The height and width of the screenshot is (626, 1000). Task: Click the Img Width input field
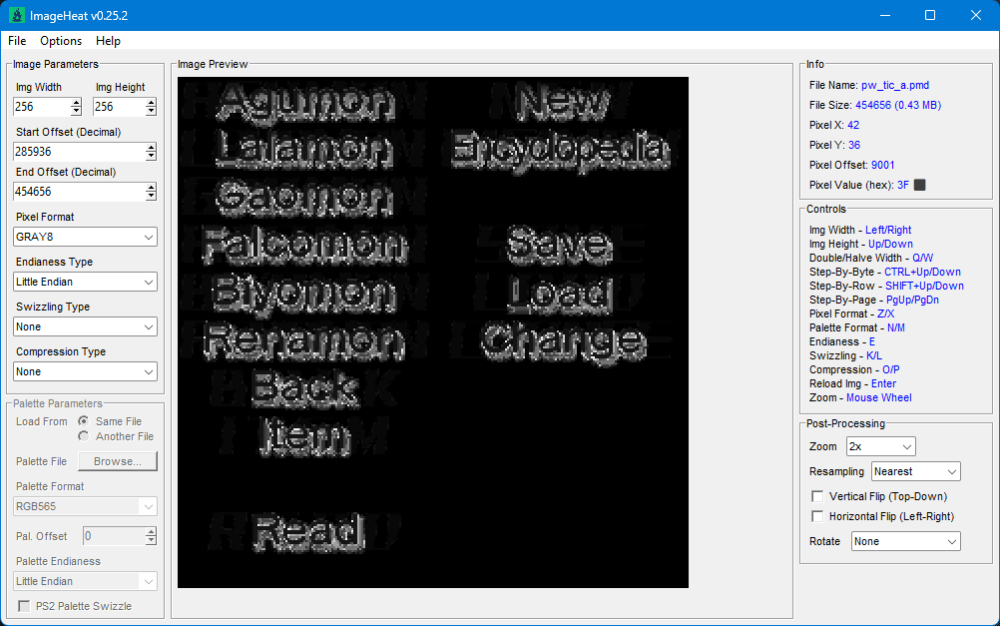[x=41, y=106]
